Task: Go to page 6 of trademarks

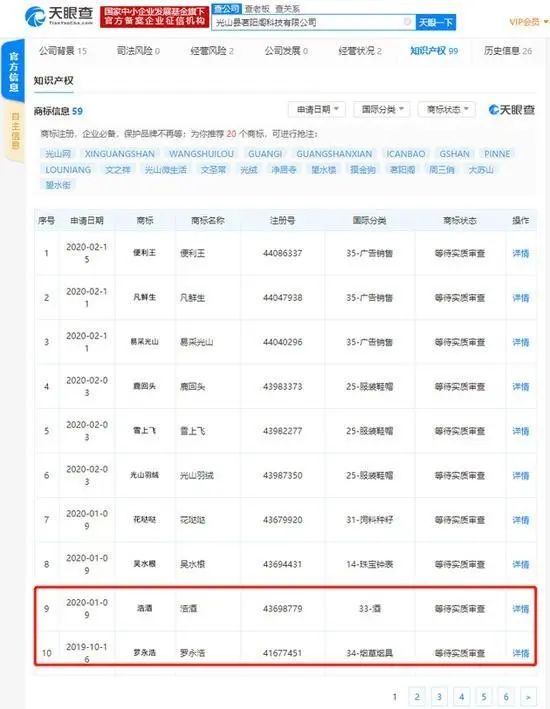Action: click(x=506, y=696)
